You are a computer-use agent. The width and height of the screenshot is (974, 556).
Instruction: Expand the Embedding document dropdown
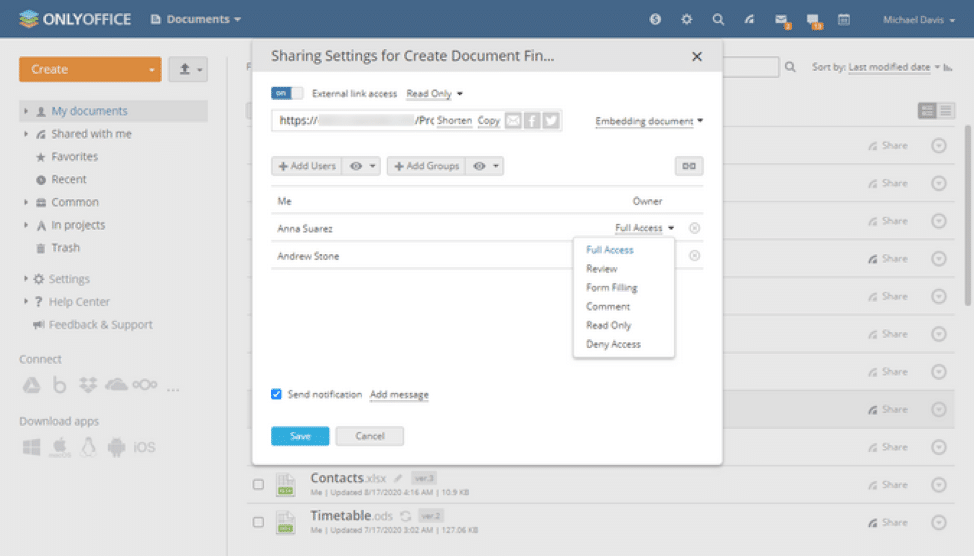[x=649, y=121]
